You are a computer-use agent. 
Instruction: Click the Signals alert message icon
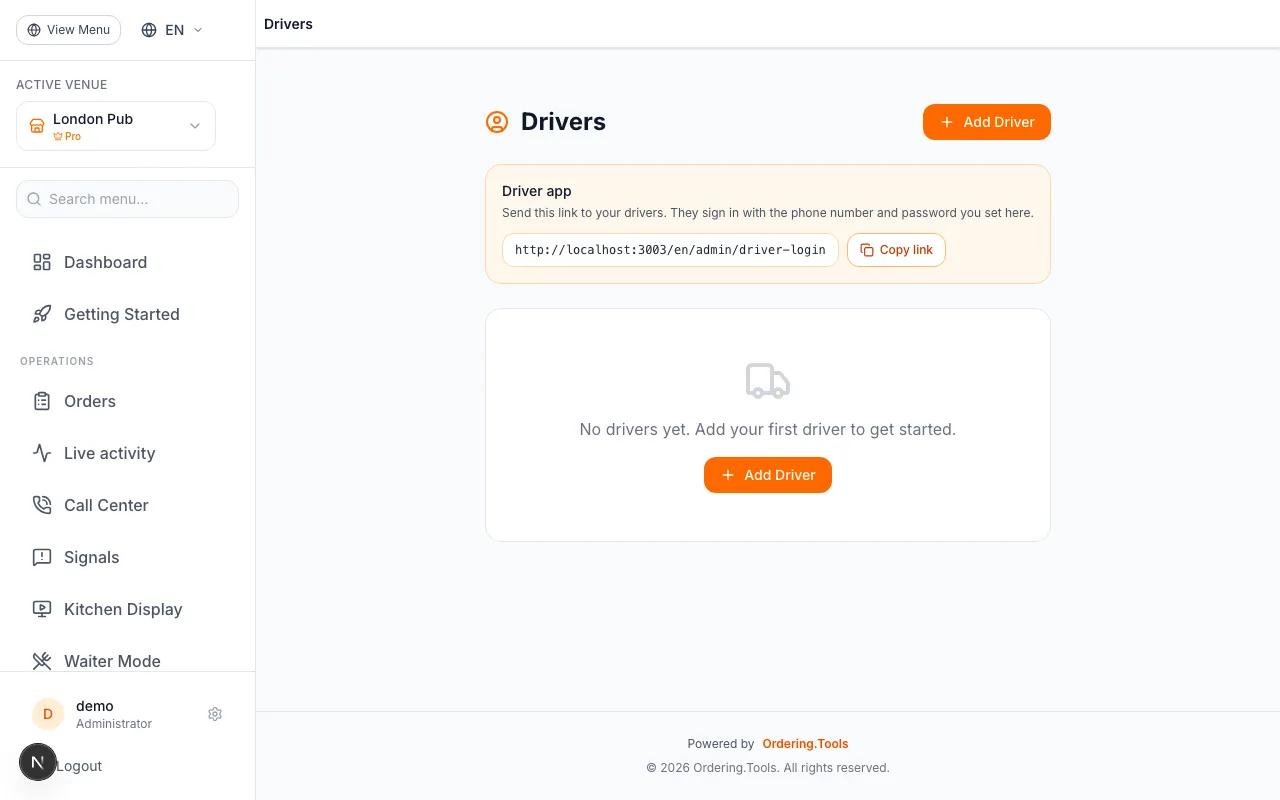coord(42,557)
